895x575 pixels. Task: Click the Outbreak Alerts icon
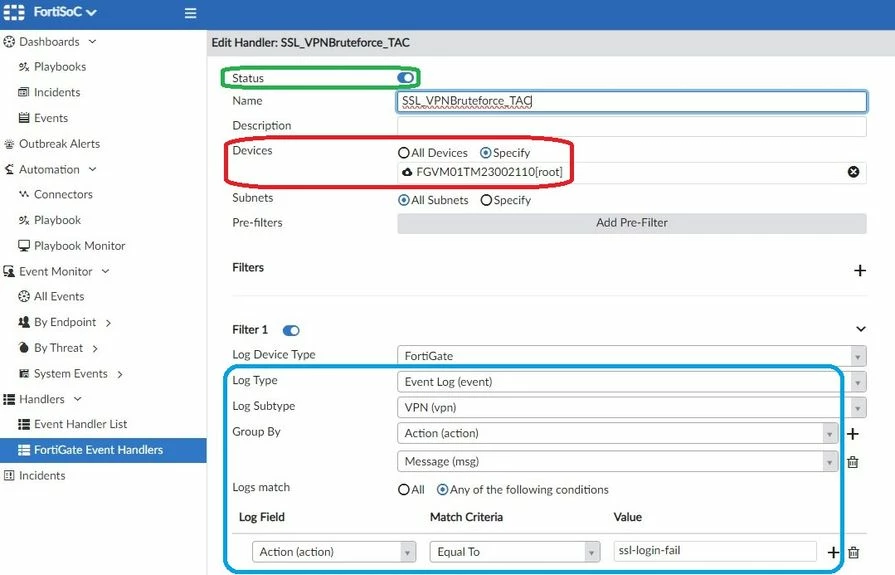pyautogui.click(x=9, y=144)
